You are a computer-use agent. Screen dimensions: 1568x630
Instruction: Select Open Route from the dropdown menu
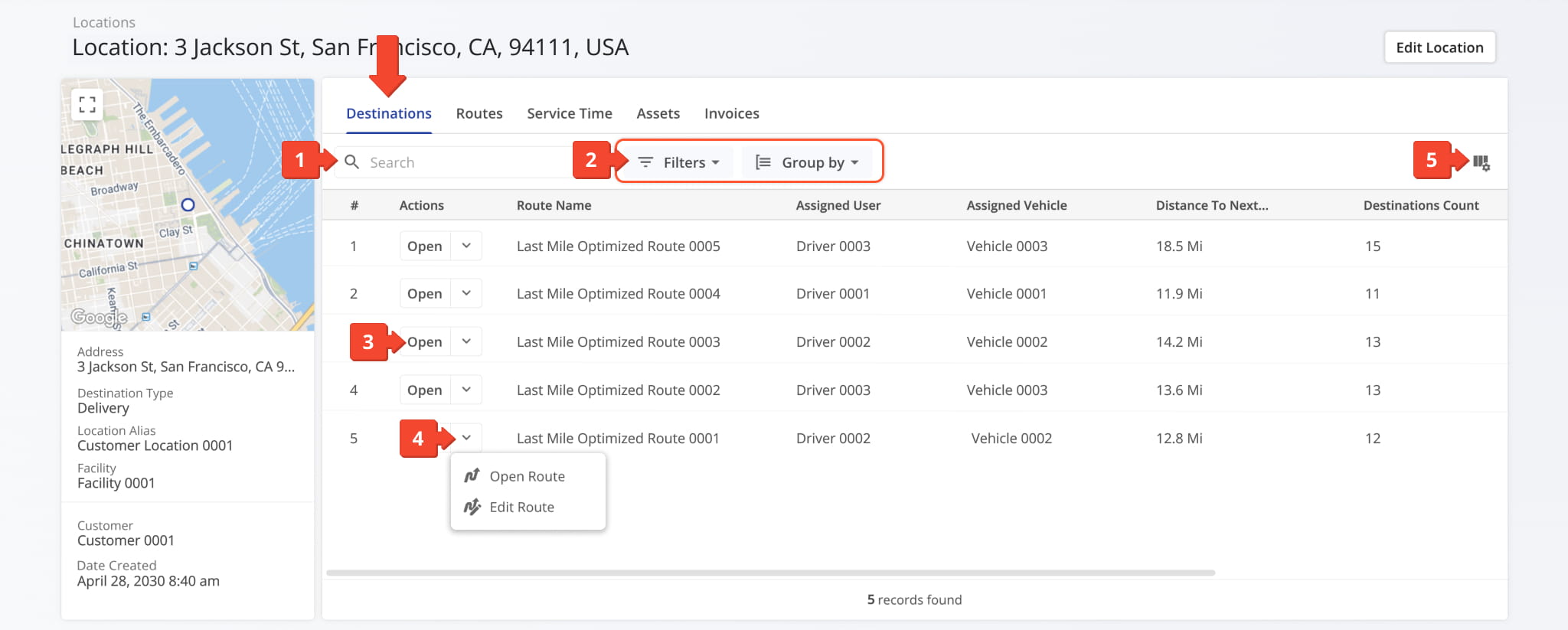click(x=528, y=476)
